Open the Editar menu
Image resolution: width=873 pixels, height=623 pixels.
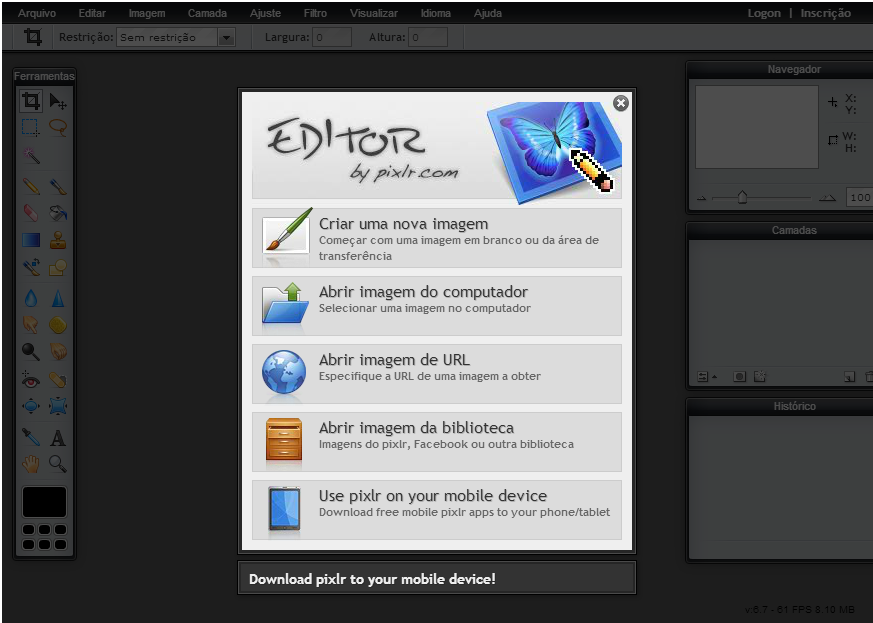pyautogui.click(x=92, y=13)
